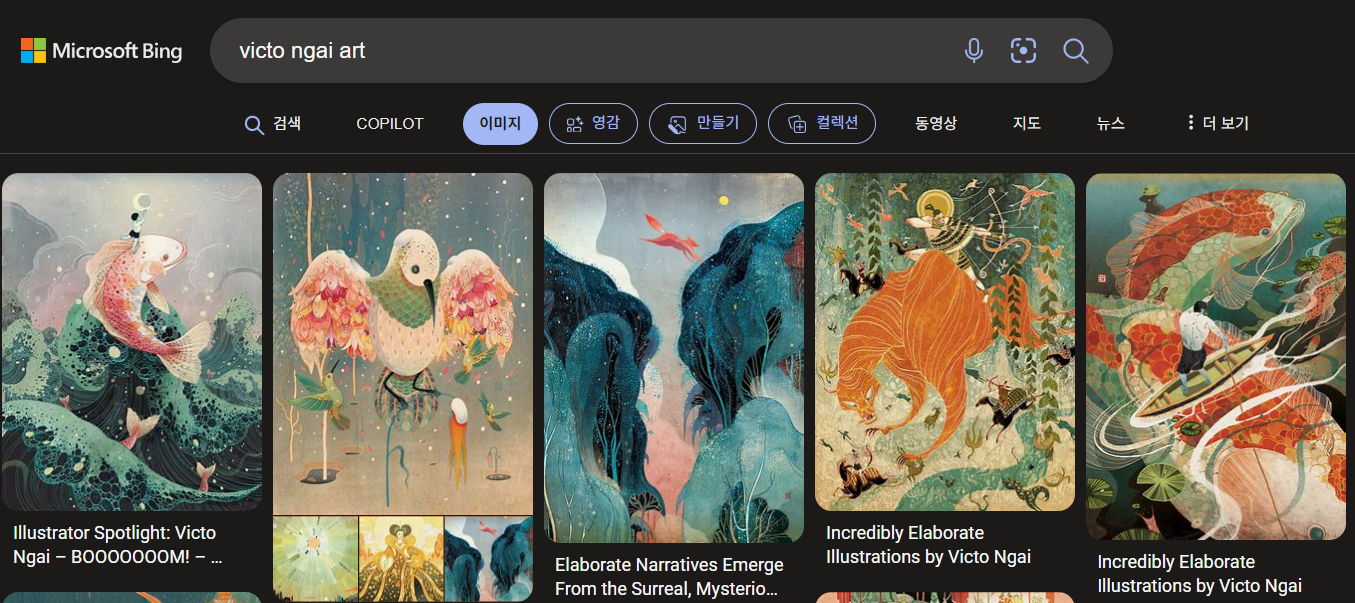The image size is (1355, 603).
Task: Open the small sunburst related thumbnail
Action: (x=315, y=559)
